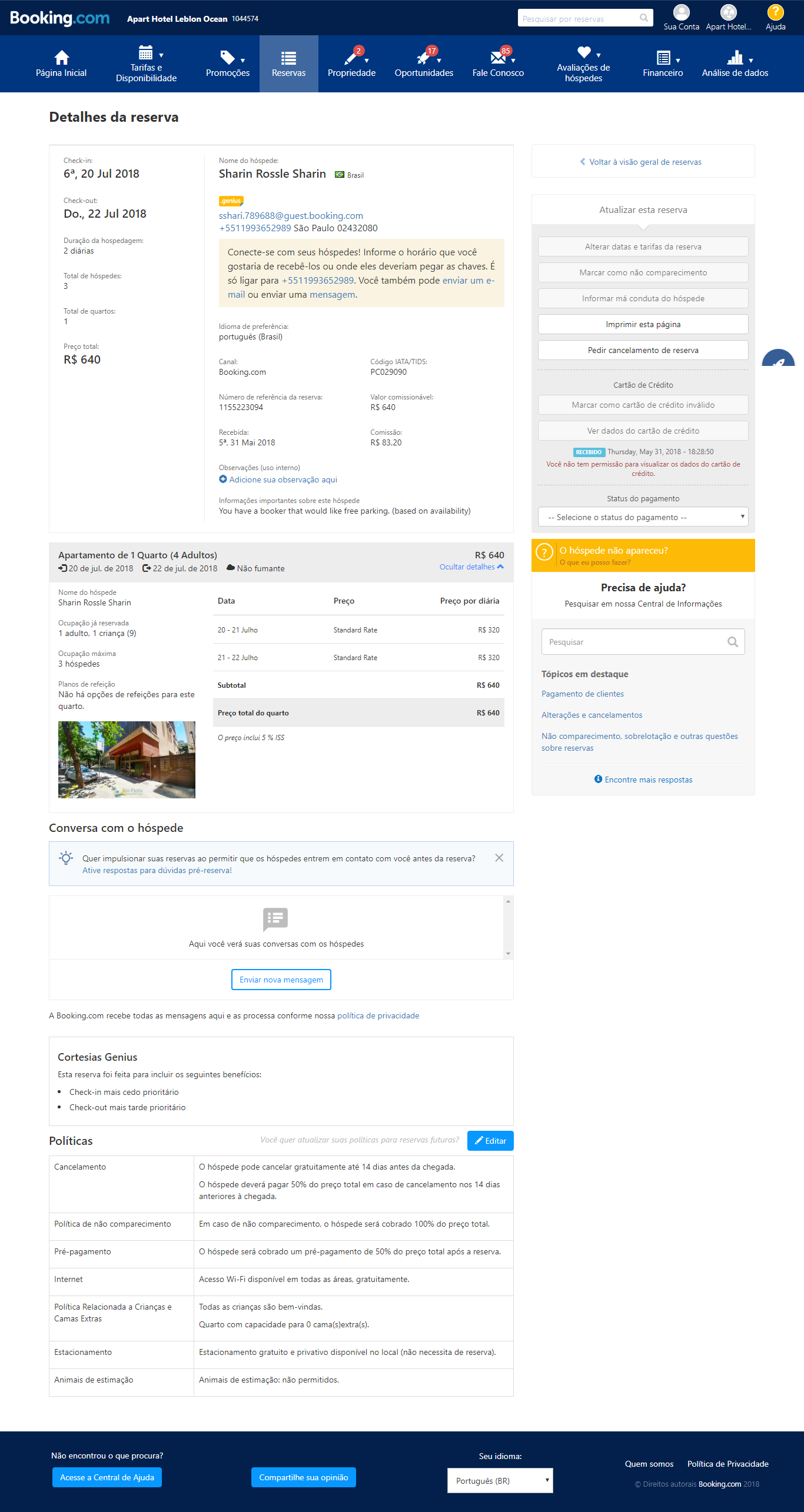Collapse room details via Ocultar detalhes
804x1512 pixels.
tap(471, 567)
